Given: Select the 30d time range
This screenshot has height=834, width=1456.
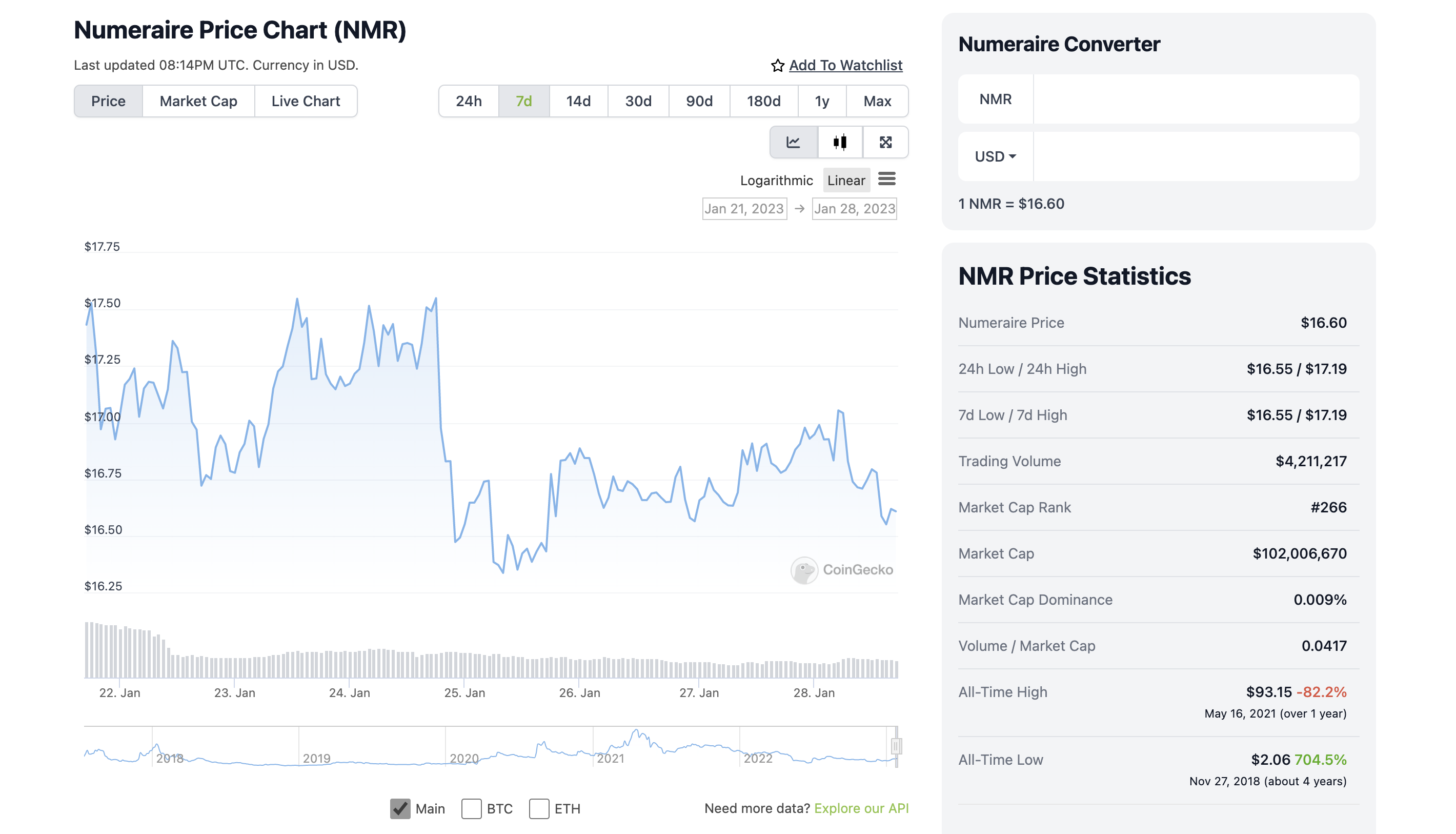Looking at the screenshot, I should click(638, 102).
